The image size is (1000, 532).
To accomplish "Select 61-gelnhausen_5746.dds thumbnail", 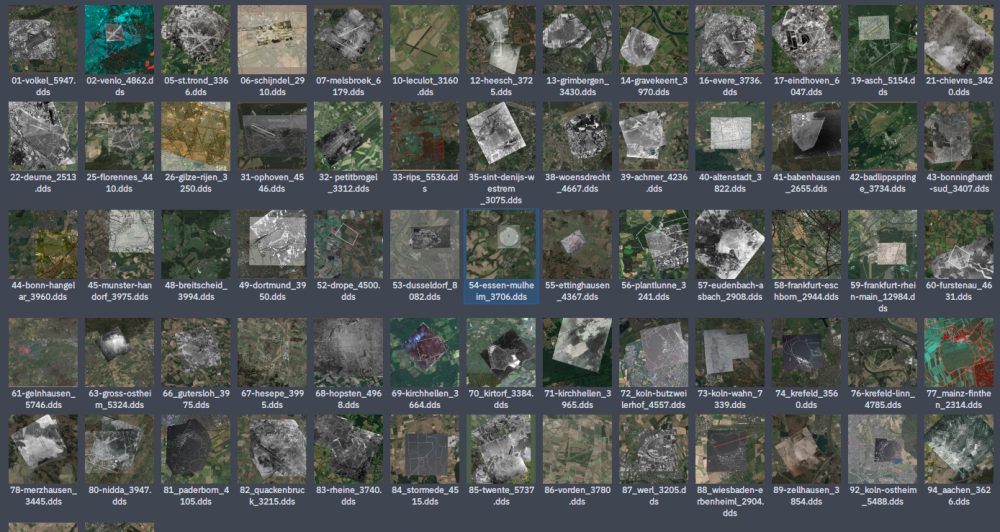I will coord(43,353).
